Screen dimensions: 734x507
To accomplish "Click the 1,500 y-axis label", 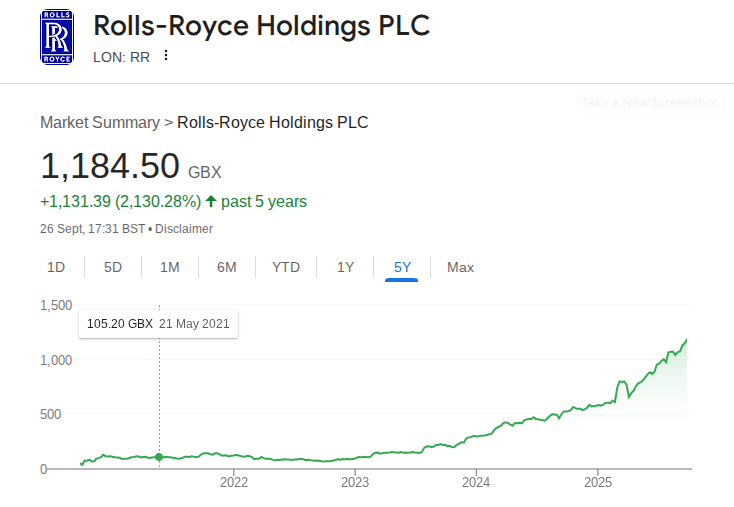I will [56, 306].
